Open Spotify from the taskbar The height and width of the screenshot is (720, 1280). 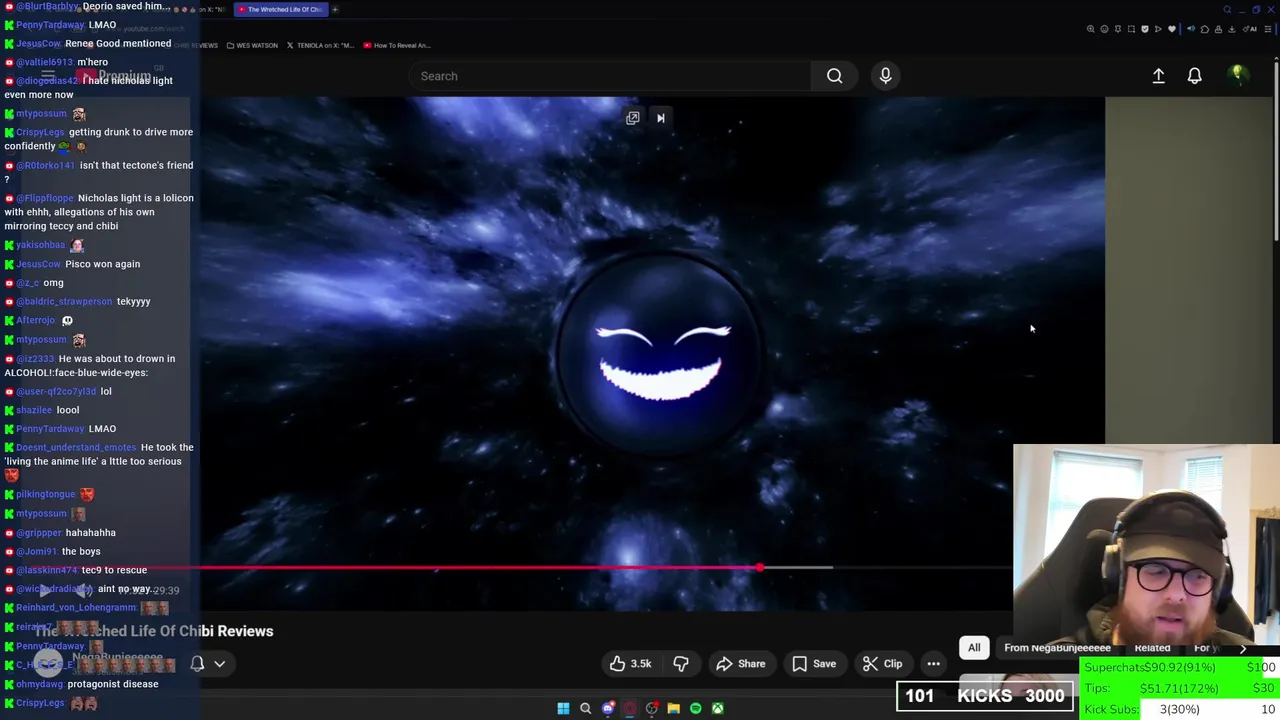coord(695,709)
